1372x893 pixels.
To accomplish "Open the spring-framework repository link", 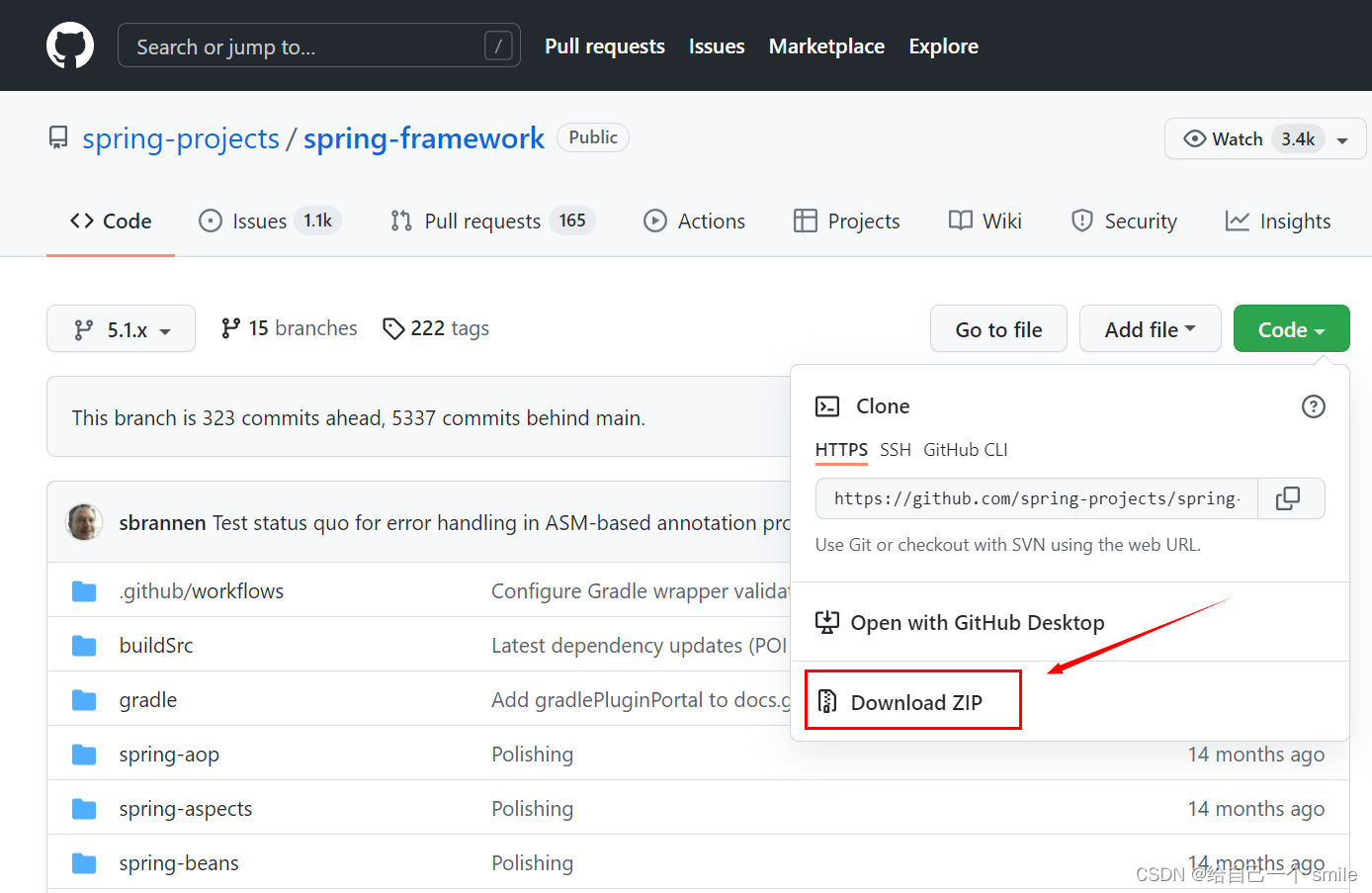I will [x=424, y=137].
